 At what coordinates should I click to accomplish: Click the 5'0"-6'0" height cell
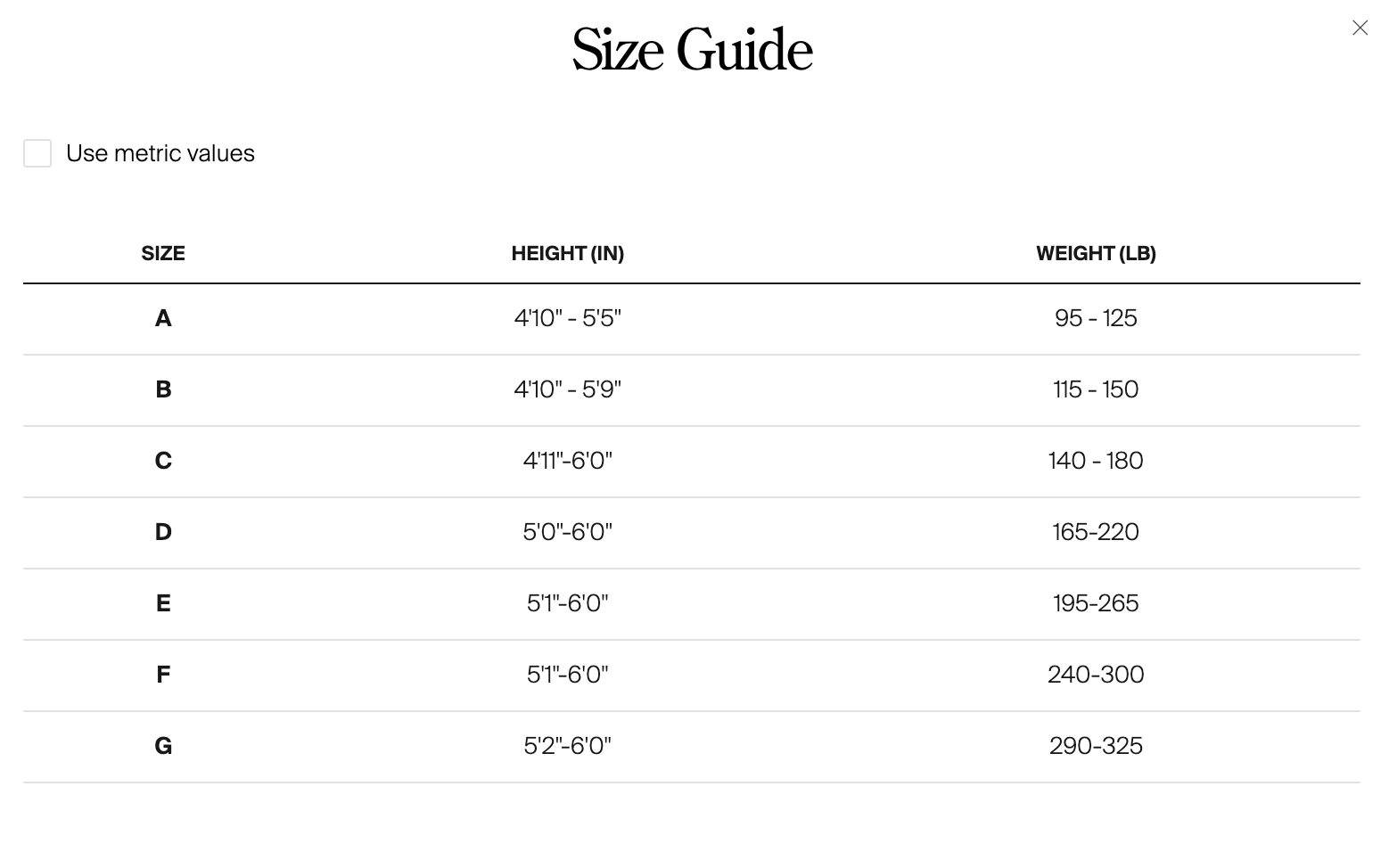coord(568,532)
